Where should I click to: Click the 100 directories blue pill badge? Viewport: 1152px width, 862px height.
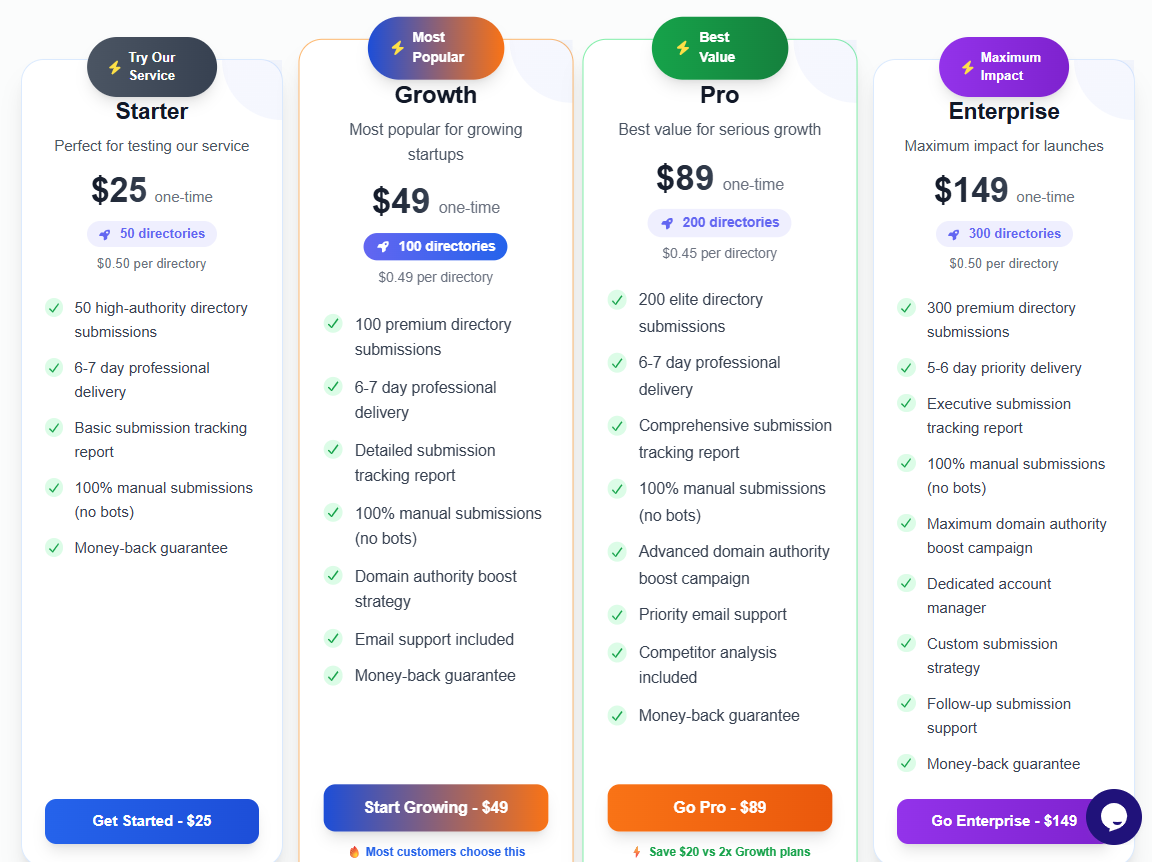pyautogui.click(x=435, y=247)
